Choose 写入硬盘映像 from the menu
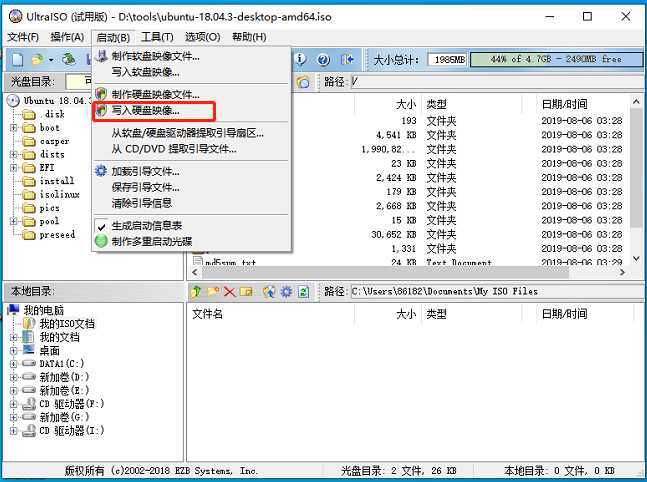 point(192,111)
